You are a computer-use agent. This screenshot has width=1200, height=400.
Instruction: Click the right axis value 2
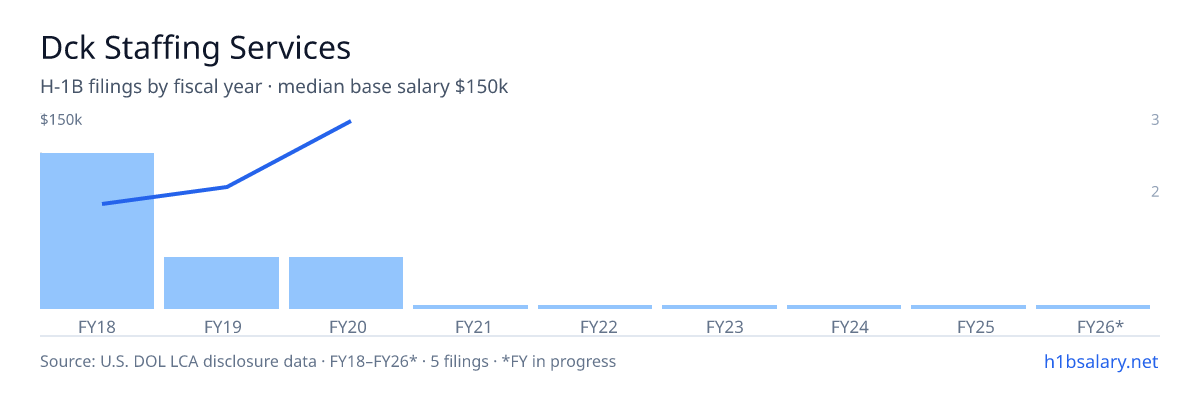tap(1155, 191)
